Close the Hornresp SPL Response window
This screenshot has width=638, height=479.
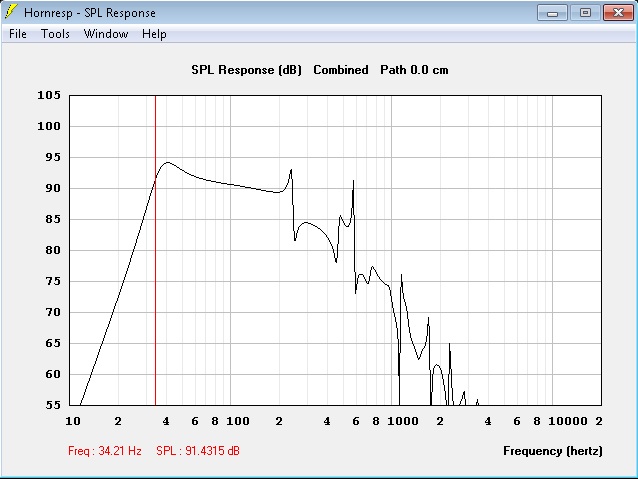(x=618, y=13)
